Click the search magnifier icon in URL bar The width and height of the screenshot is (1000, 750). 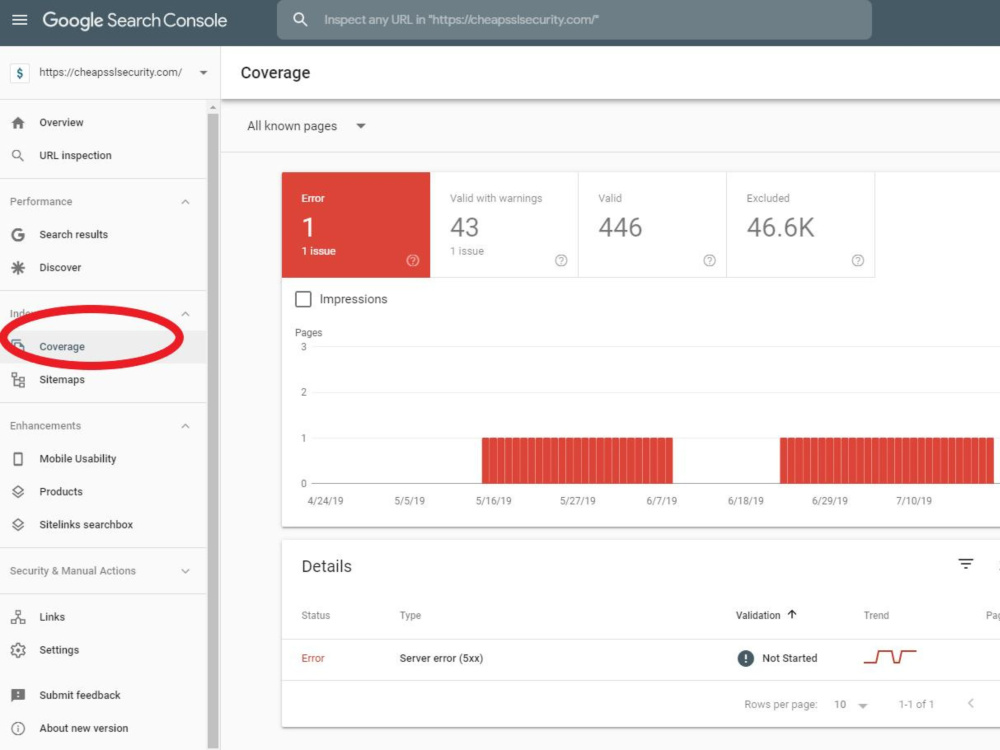(x=300, y=20)
